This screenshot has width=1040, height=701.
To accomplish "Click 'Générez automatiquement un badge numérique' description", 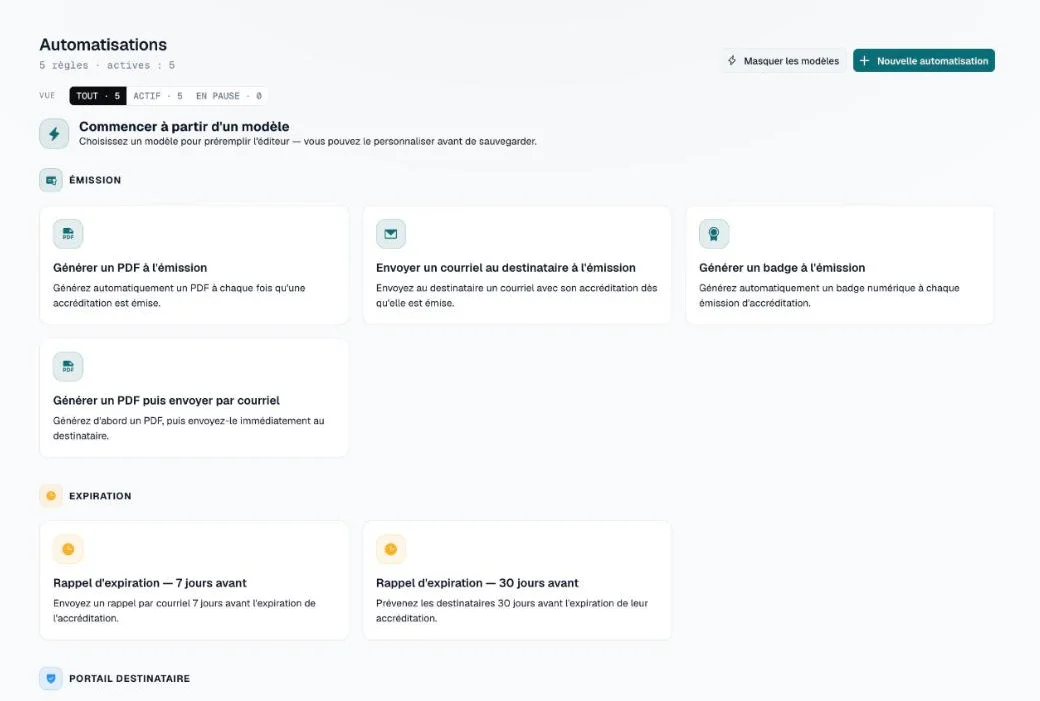I will (x=829, y=295).
